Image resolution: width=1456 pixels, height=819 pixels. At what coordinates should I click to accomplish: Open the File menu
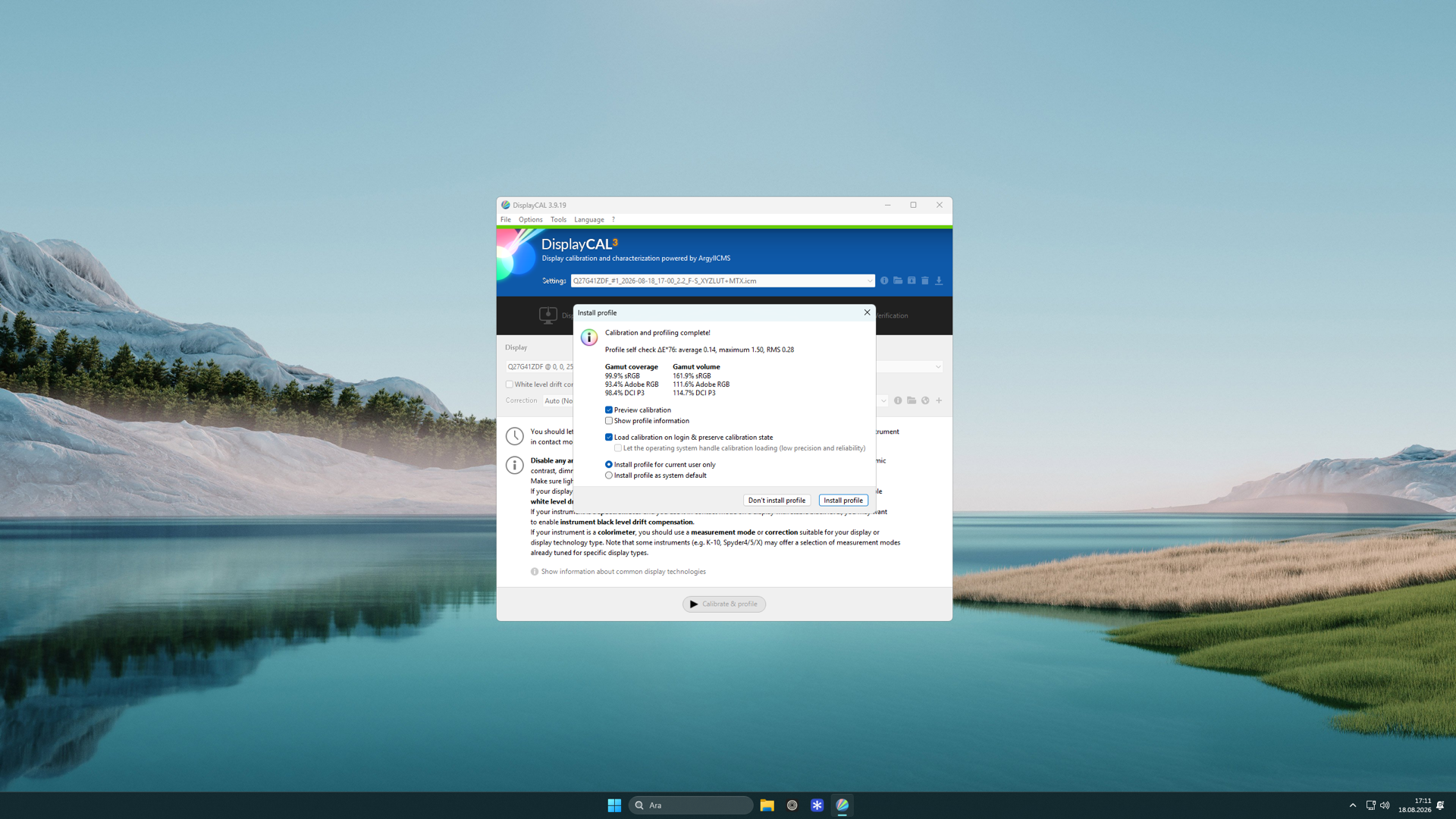click(506, 220)
